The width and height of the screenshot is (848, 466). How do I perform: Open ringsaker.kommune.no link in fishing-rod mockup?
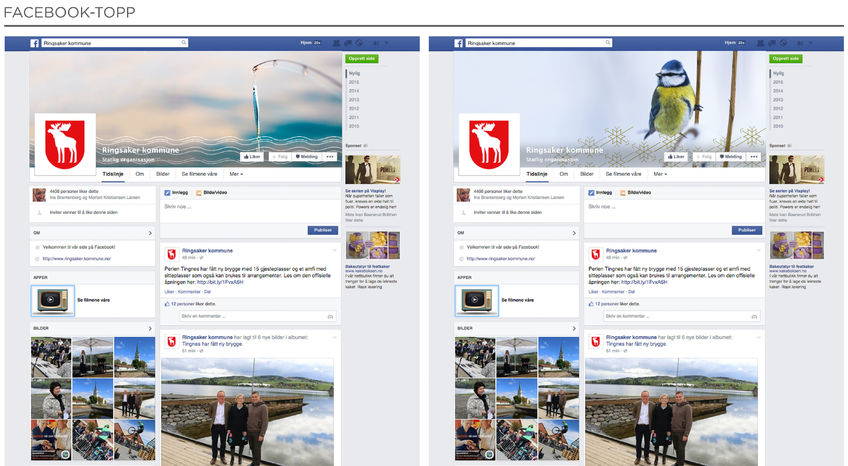(x=77, y=259)
